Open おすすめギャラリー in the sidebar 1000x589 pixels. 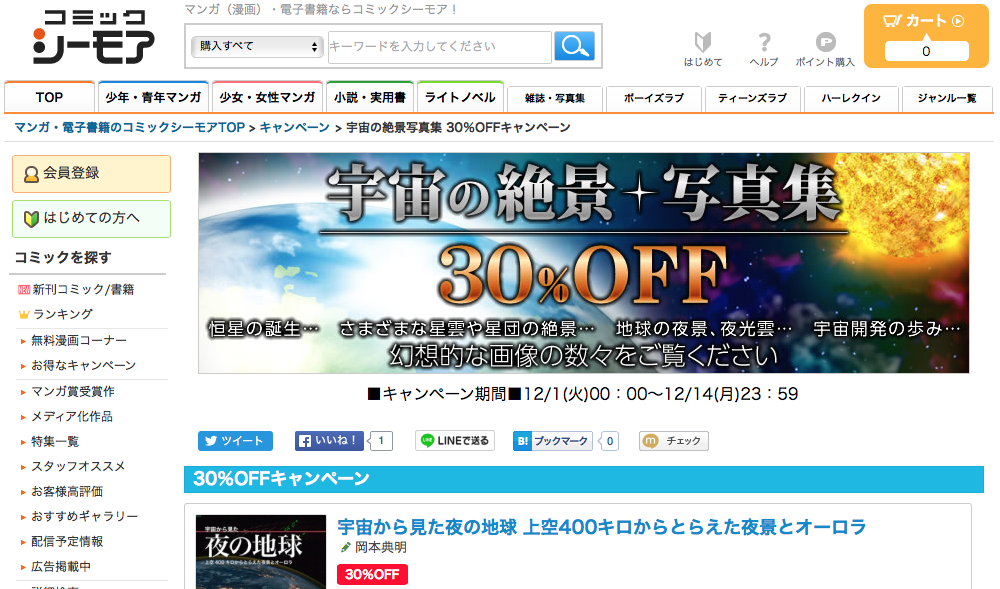(x=84, y=516)
